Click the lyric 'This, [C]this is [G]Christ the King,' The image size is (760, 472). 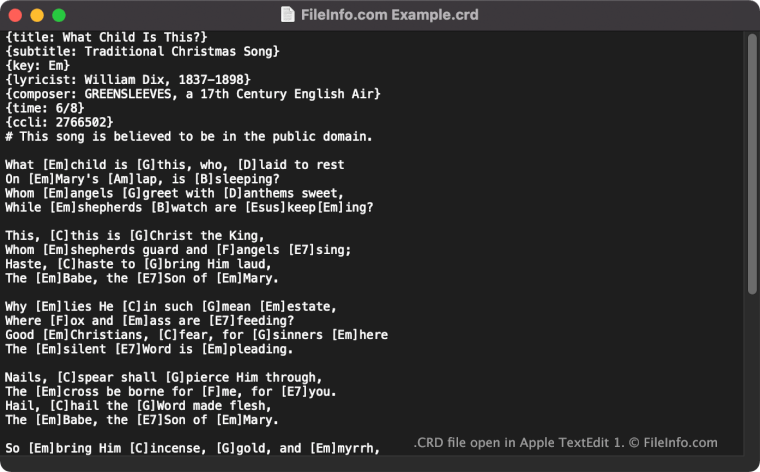[135, 236]
